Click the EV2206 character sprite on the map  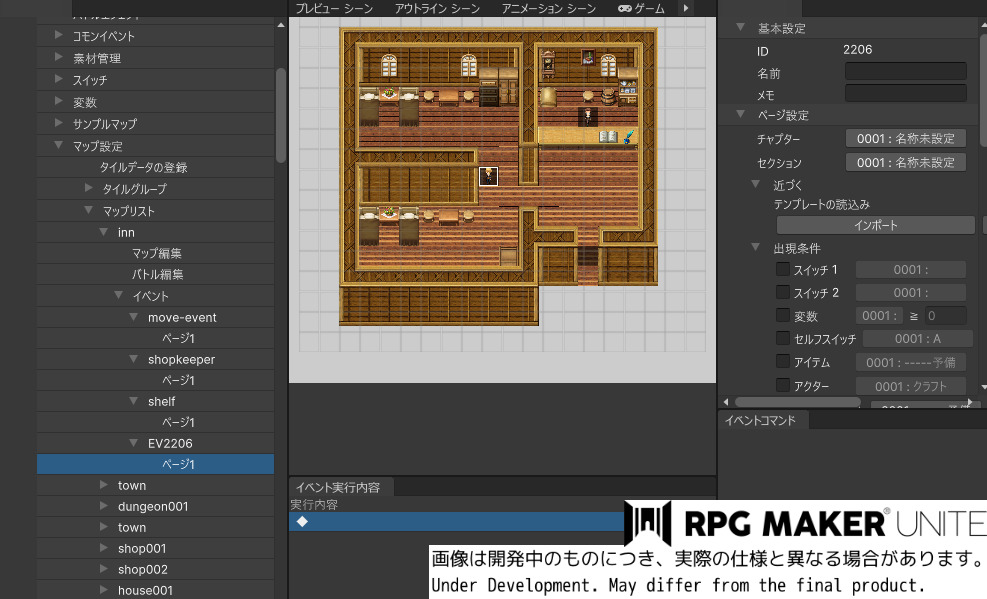(x=488, y=177)
